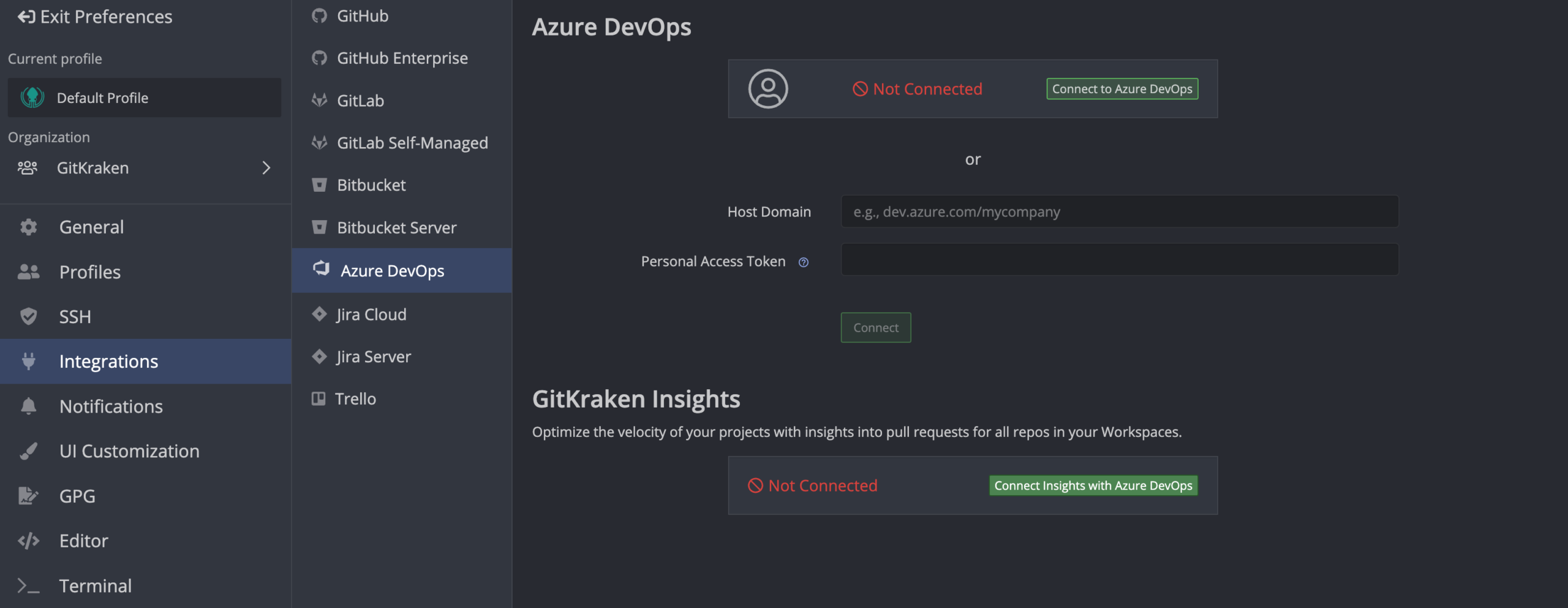Click the Personal Access Token field

coord(1119,260)
